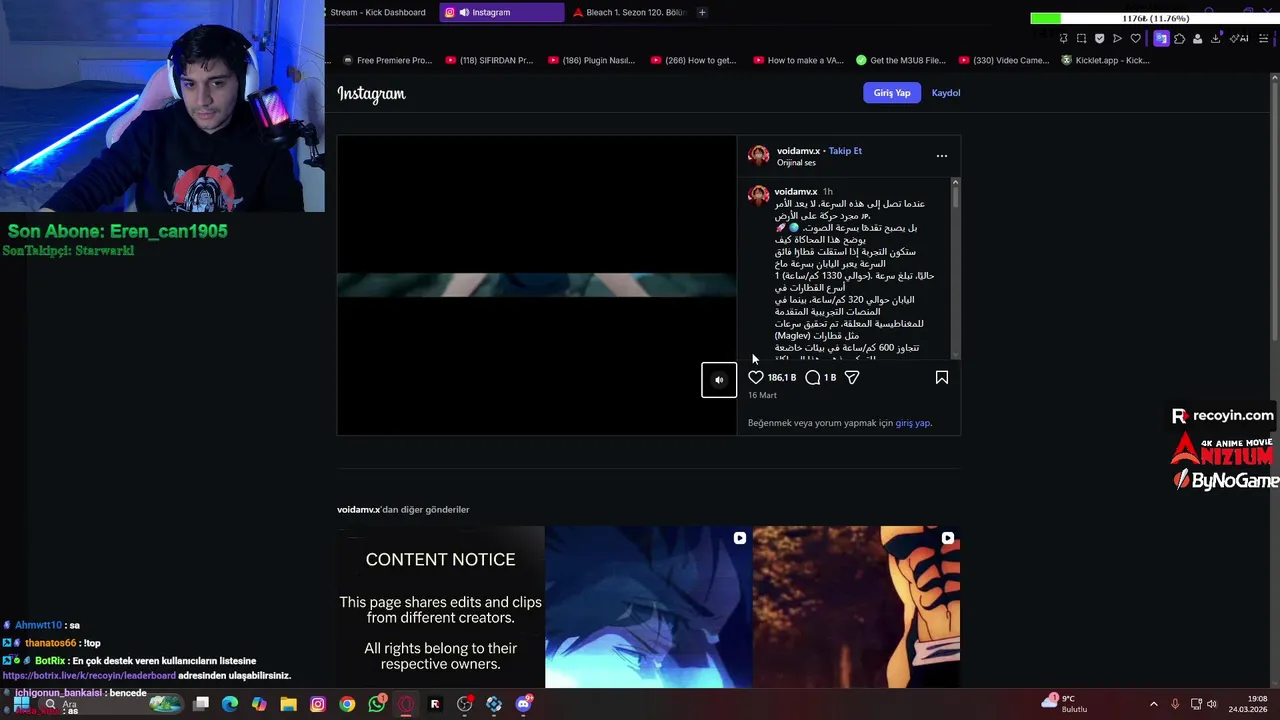This screenshot has height=720, width=1280.
Task: Go to Instagram home via logo
Action: [x=371, y=93]
